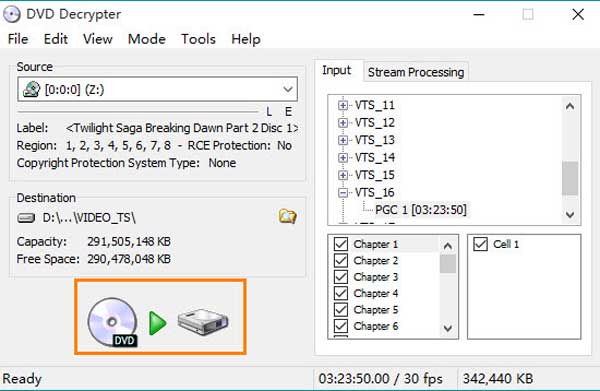This screenshot has height=391, width=600.
Task: Uncheck Chapter 2 checkbox
Action: coord(341,261)
